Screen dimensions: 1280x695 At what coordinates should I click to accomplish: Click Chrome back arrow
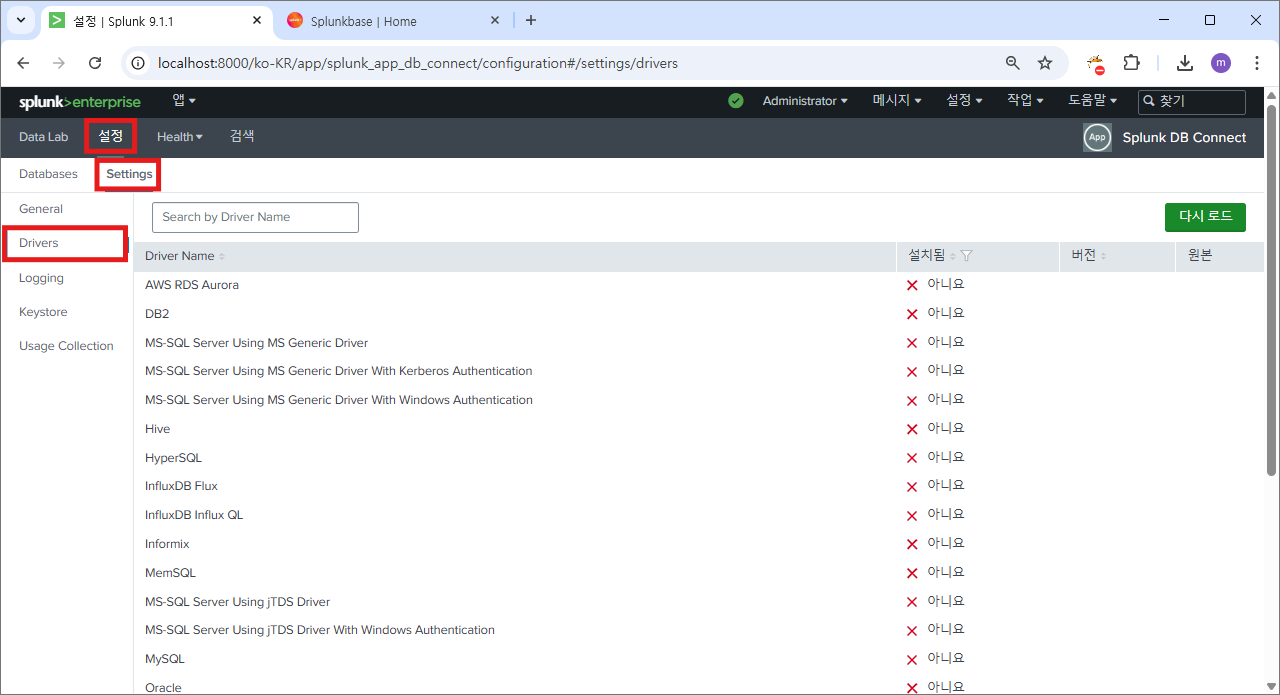point(23,63)
